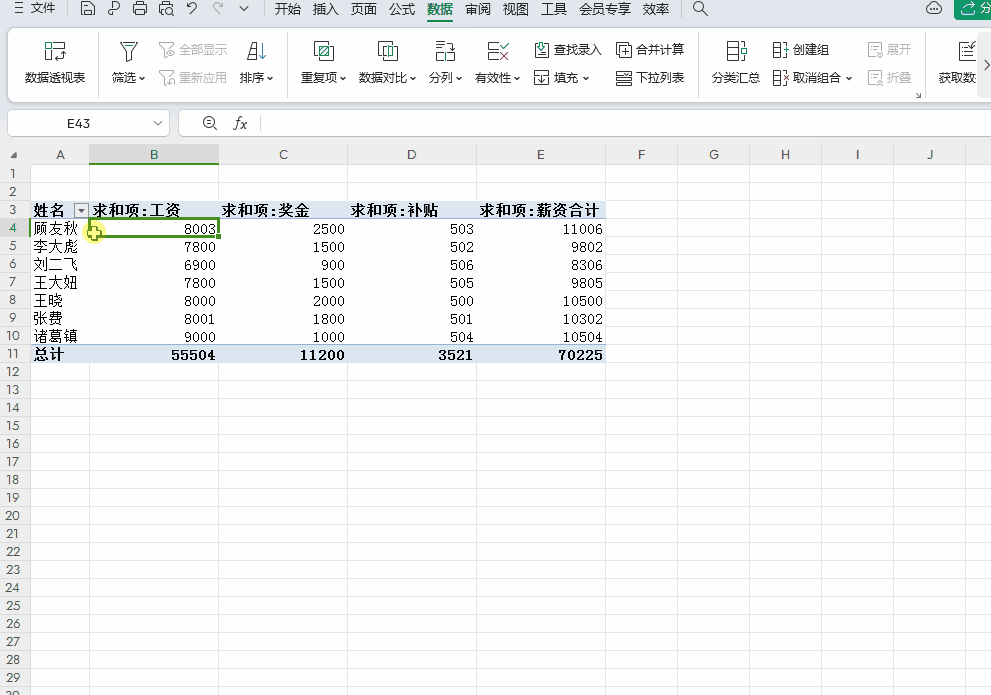991x695 pixels.
Task: Open the 数据透视表 (PivotTable) tool
Action: tap(55, 60)
